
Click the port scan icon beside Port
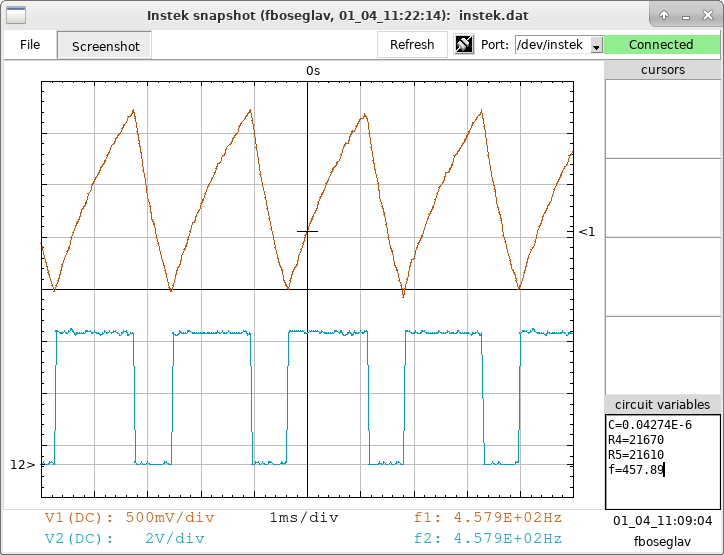(464, 45)
